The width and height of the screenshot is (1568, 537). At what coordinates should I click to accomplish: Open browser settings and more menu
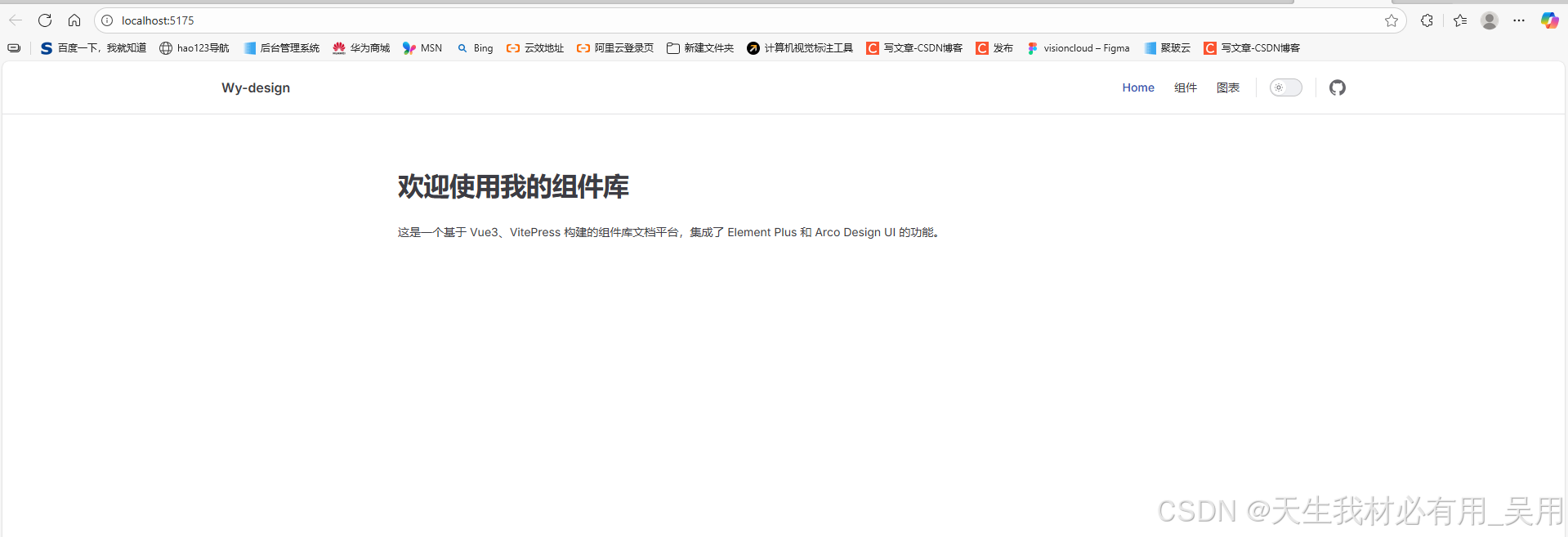(x=1519, y=20)
